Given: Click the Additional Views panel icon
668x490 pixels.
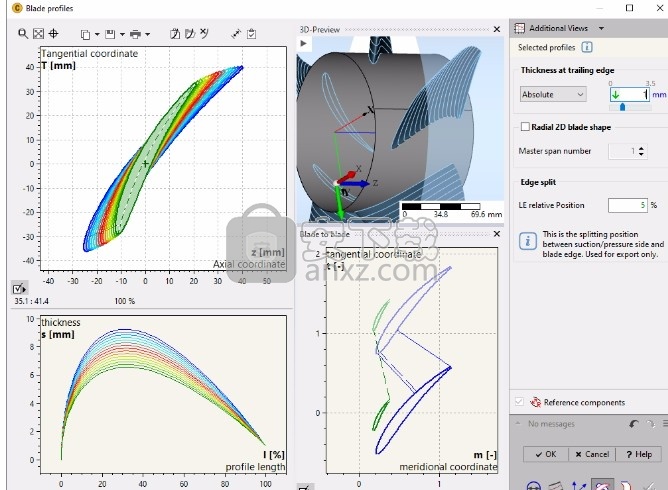Looking at the screenshot, I should point(519,28).
